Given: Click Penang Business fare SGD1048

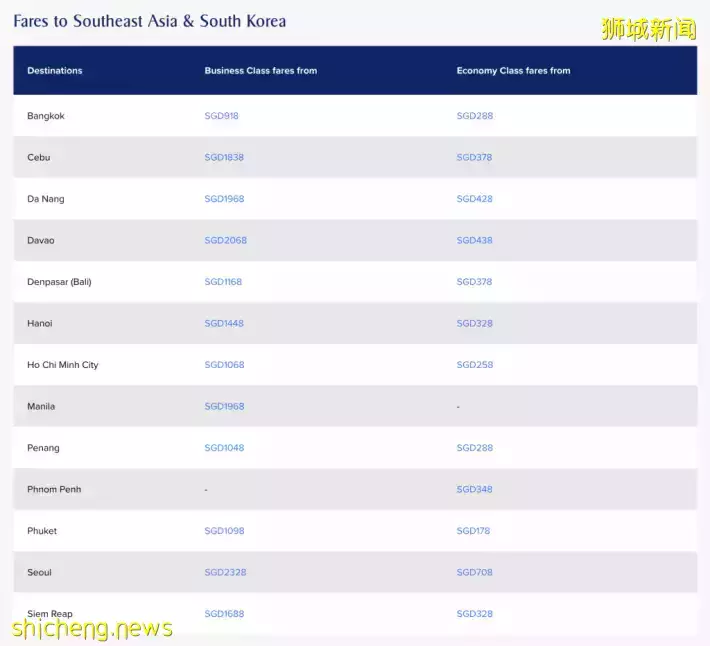Looking at the screenshot, I should 224,448.
